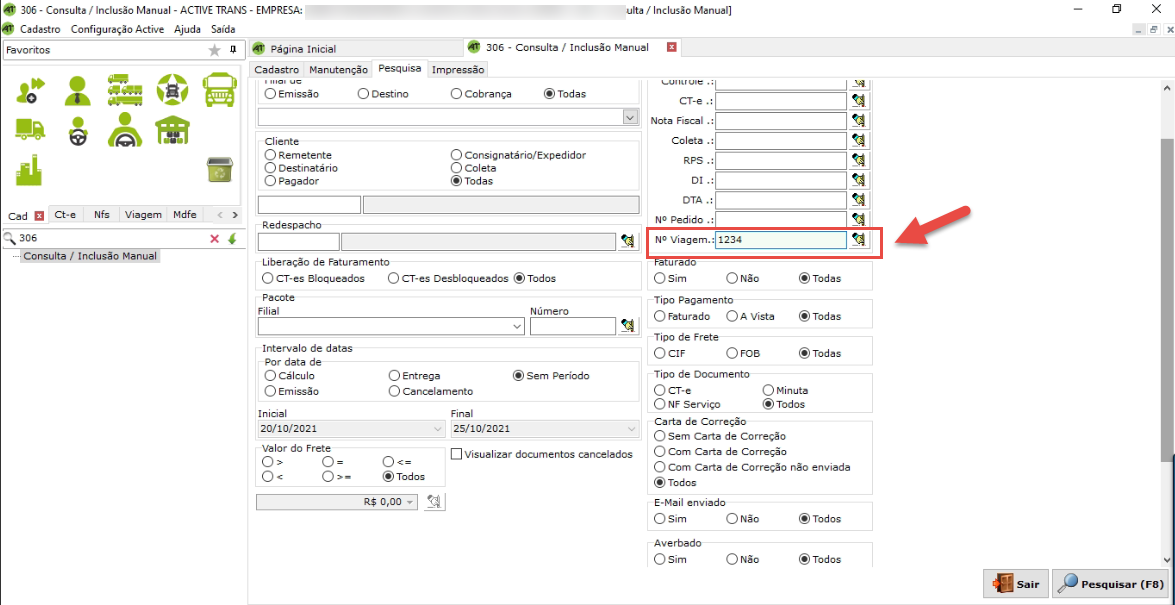This screenshot has width=1175, height=605.
Task: Open the factory building favorite icon
Action: 29,169
